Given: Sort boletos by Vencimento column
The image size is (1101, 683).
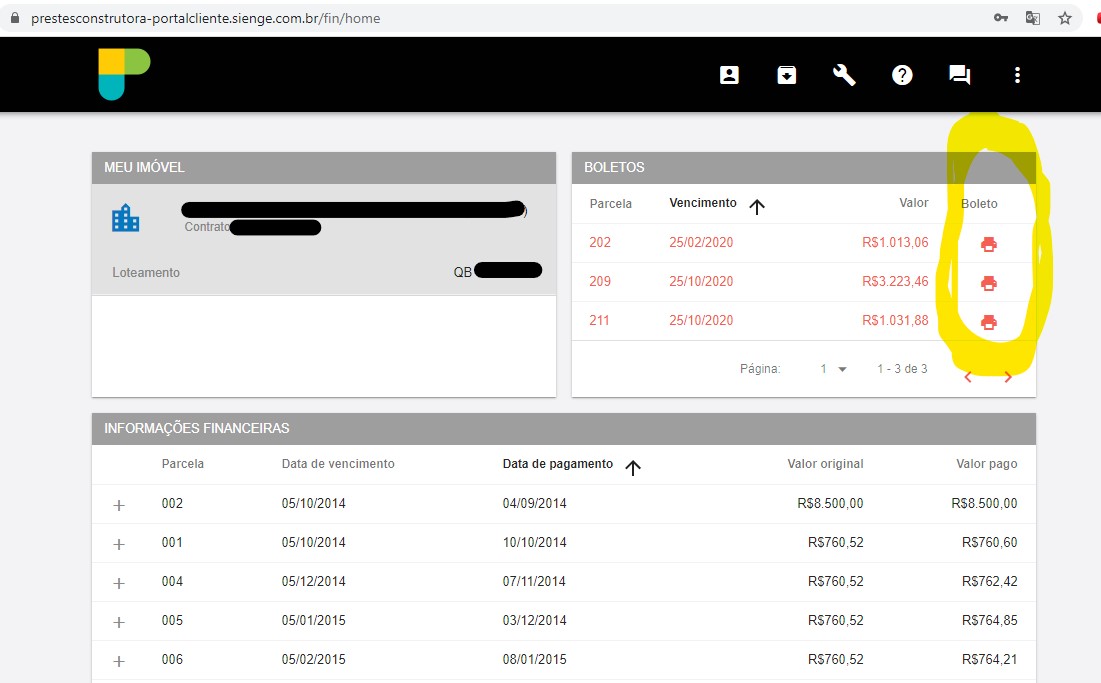Looking at the screenshot, I should 703,203.
